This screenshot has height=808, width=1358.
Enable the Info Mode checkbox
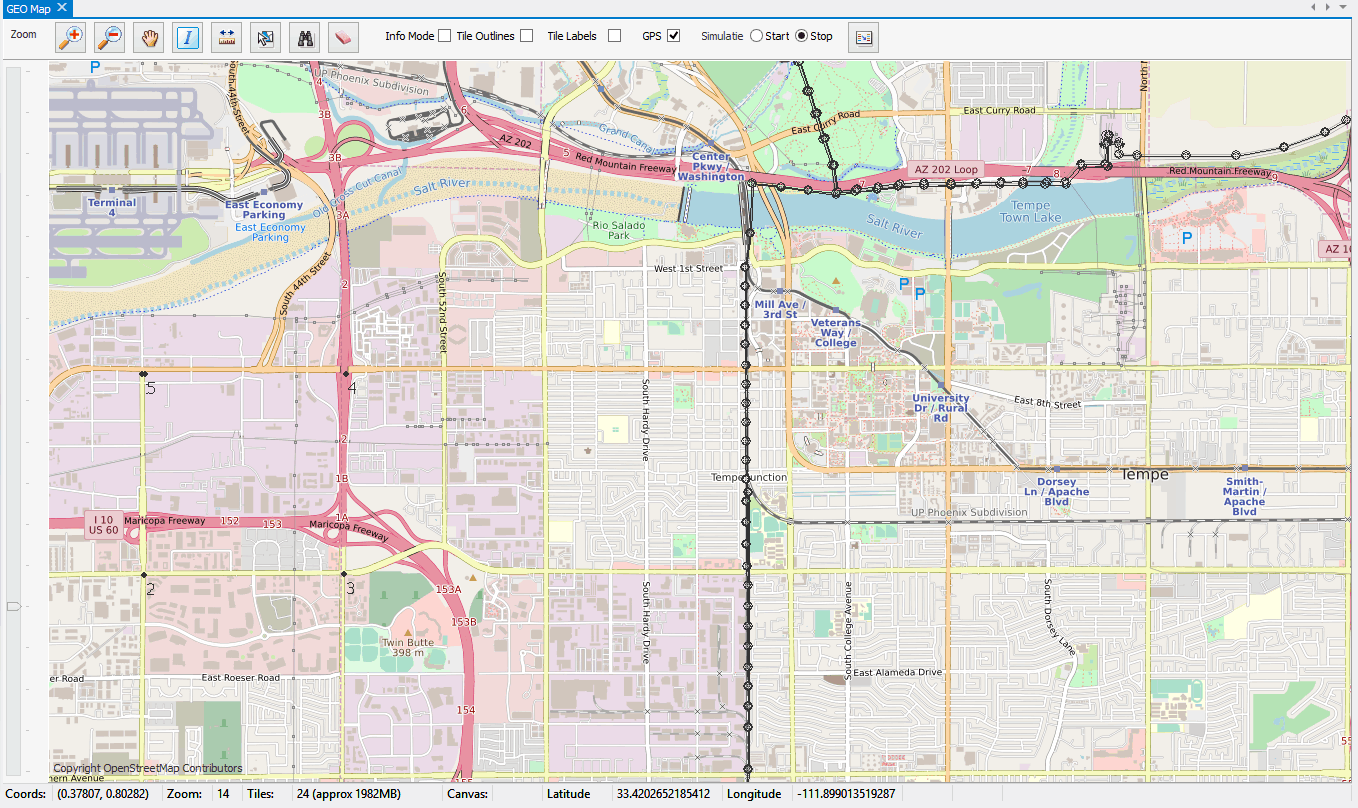pyautogui.click(x=444, y=36)
